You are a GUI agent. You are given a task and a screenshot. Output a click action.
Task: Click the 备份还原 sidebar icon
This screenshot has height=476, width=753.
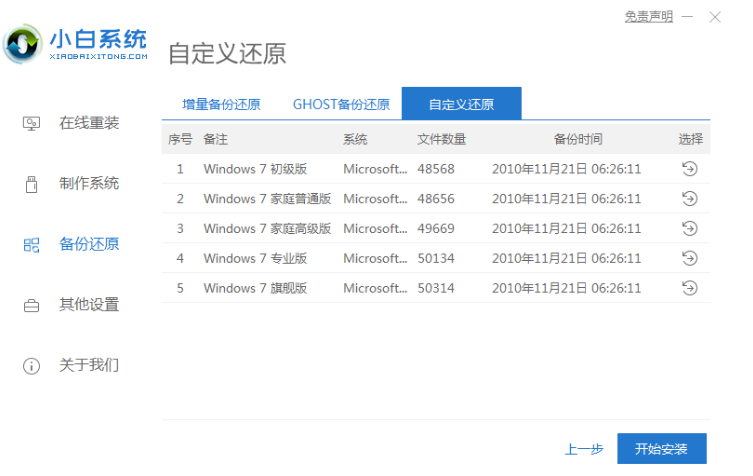click(31, 245)
